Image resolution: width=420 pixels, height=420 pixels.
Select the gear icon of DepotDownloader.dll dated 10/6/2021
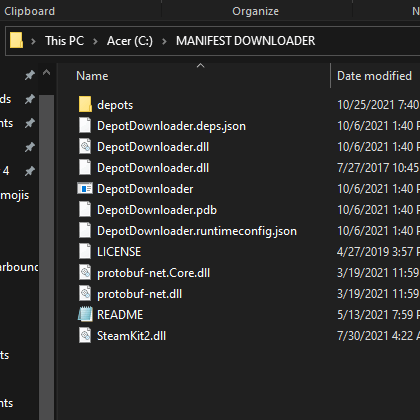(x=85, y=147)
